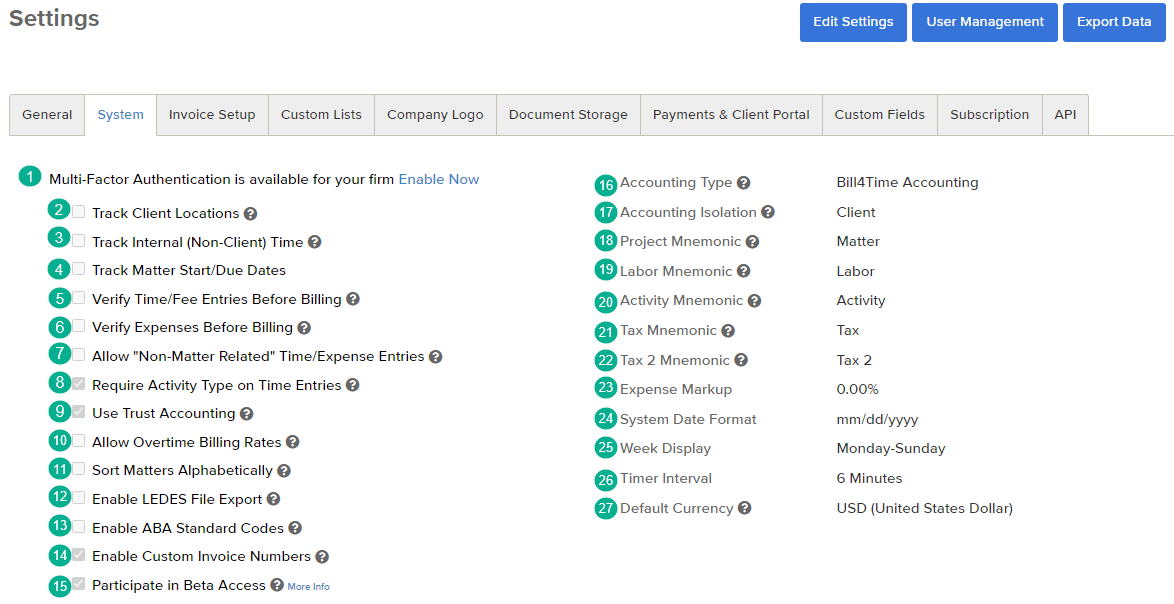The width and height of the screenshot is (1174, 604).
Task: Uncheck Enable Custom Invoice Numbers checkbox
Action: click(79, 555)
